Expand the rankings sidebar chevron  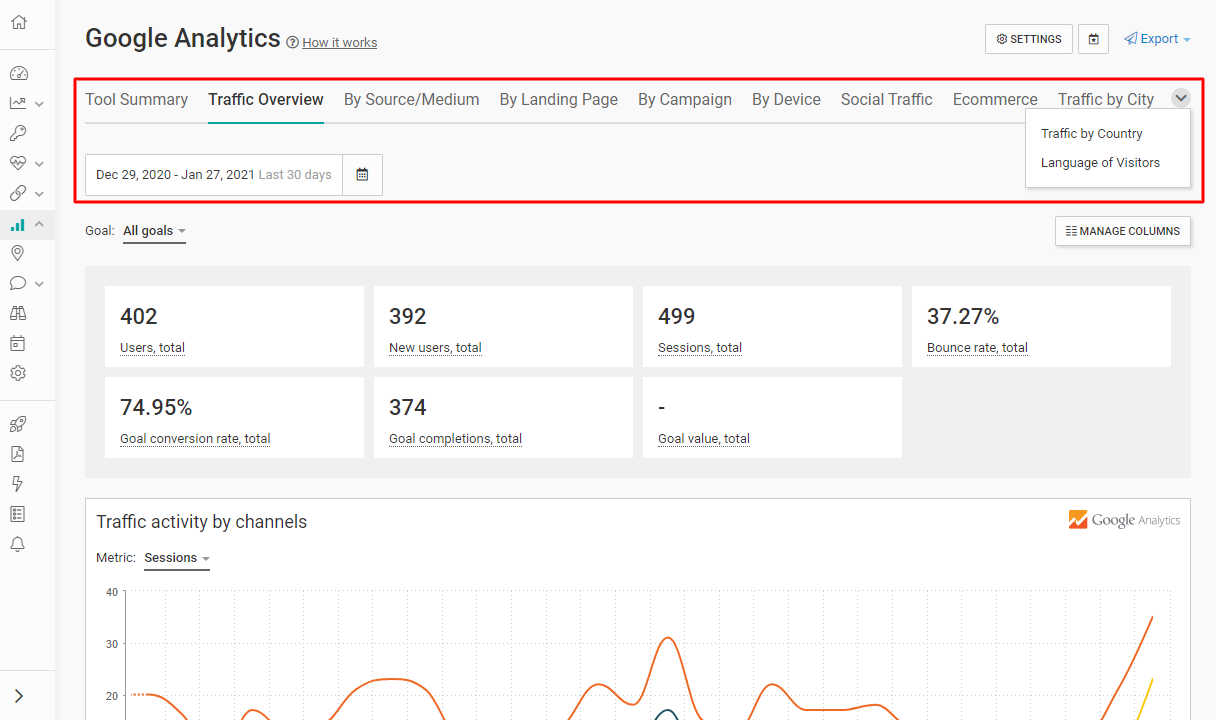(39, 103)
